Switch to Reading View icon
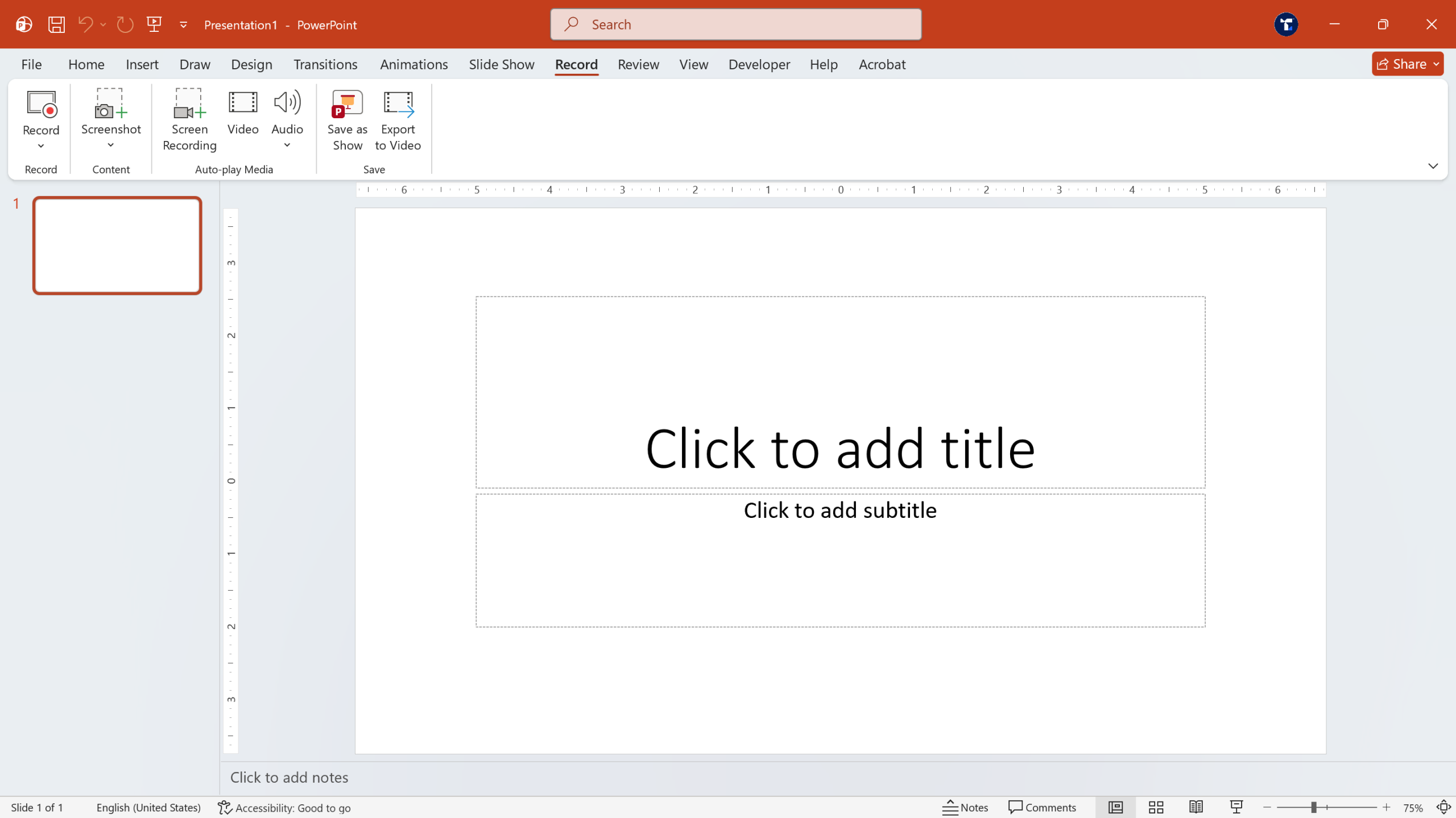 (1196, 807)
